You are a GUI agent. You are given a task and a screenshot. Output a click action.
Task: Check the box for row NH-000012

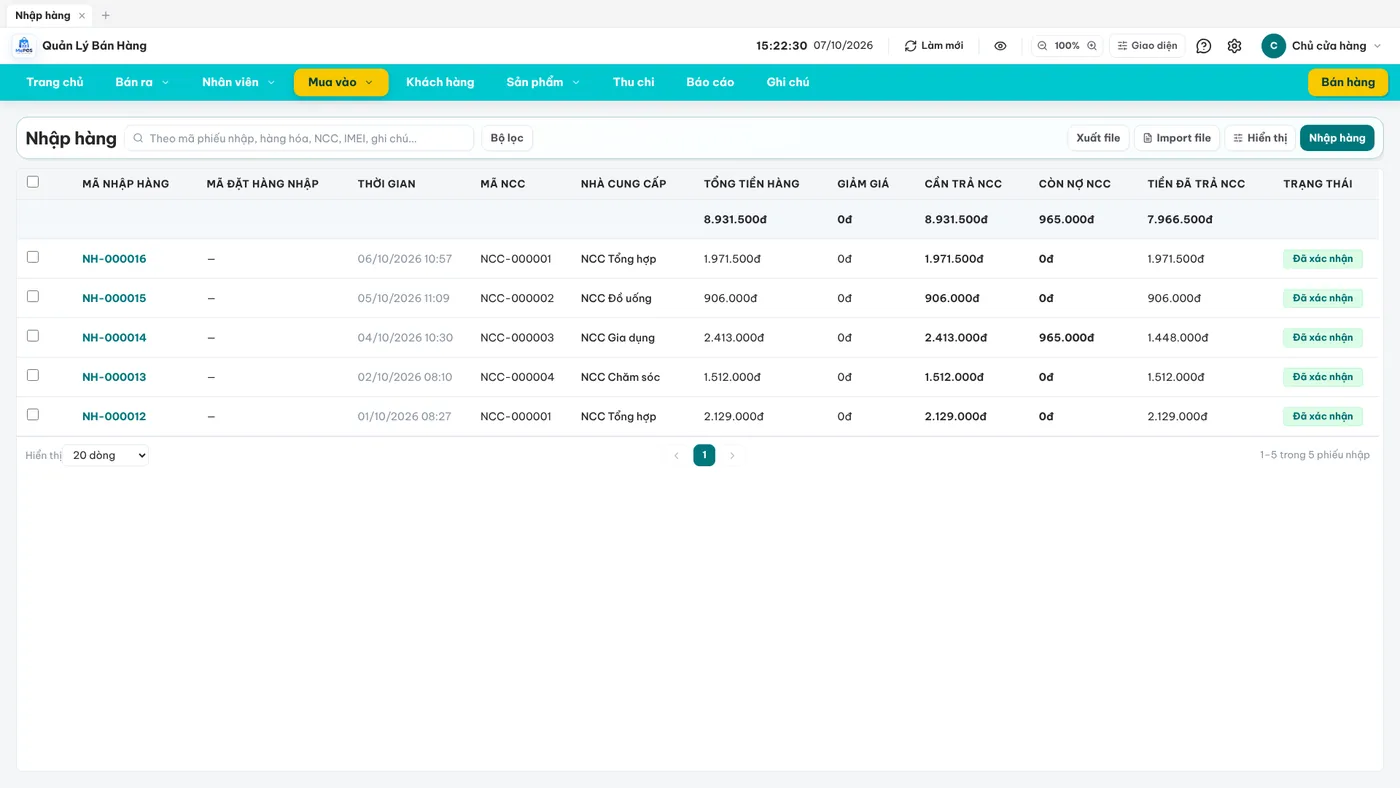[33, 414]
